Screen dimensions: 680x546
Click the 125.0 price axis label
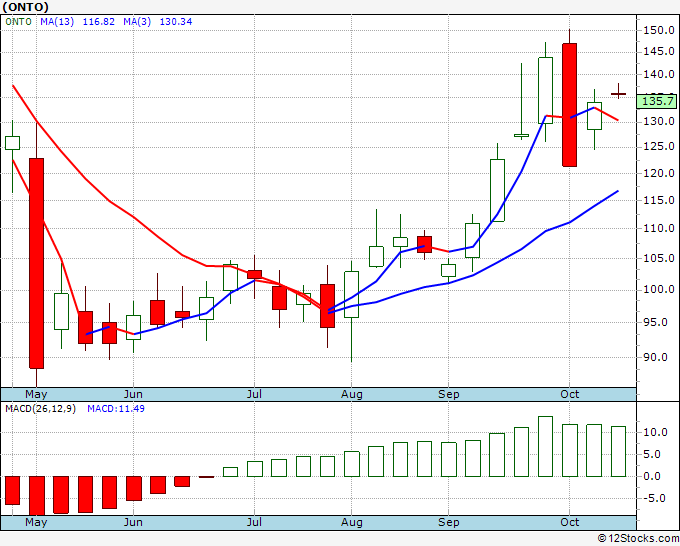pyautogui.click(x=659, y=147)
